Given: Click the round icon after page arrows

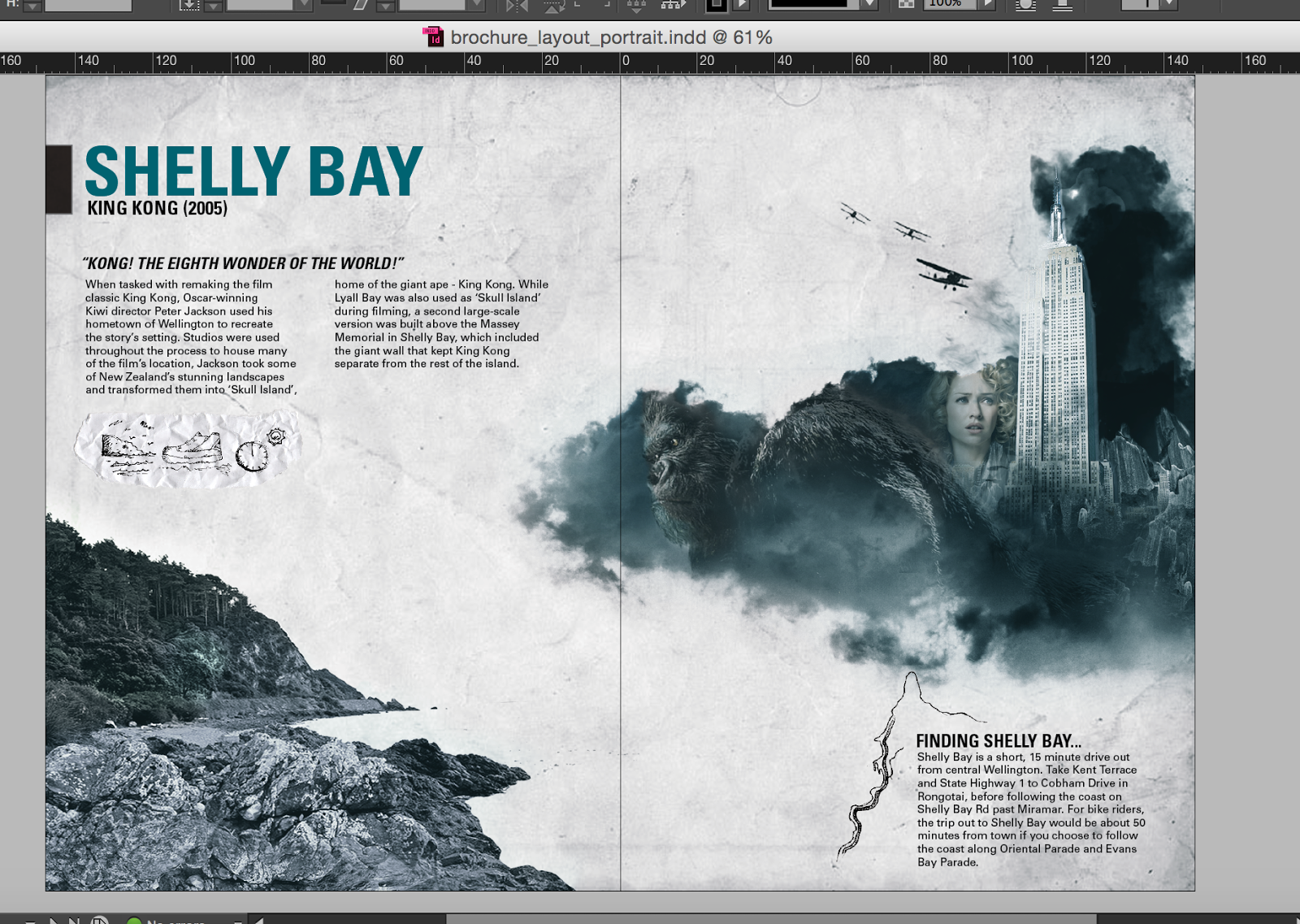Looking at the screenshot, I should click(x=99, y=920).
